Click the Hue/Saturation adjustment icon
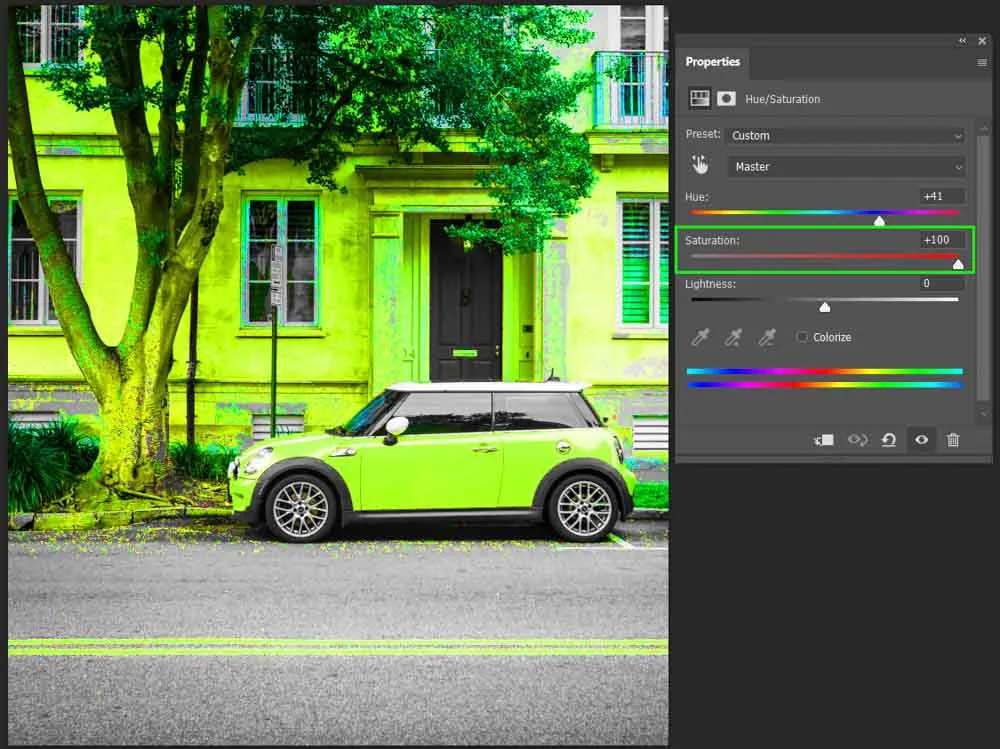1000x749 pixels. pyautogui.click(x=700, y=98)
